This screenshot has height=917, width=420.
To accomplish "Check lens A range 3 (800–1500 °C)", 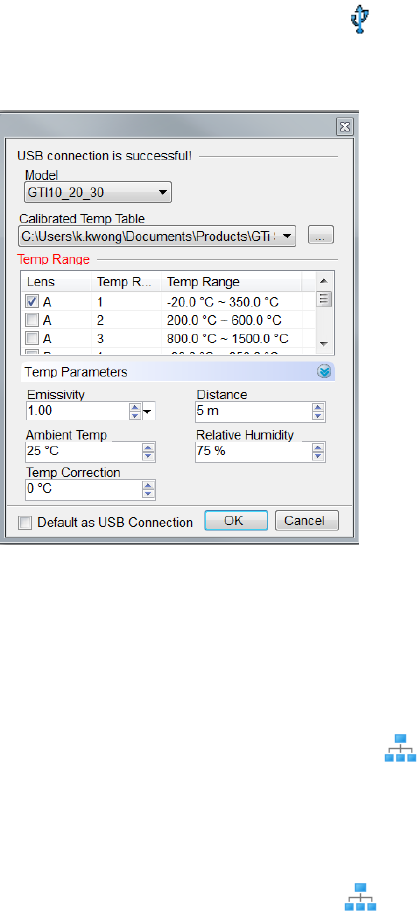I will tap(32, 338).
